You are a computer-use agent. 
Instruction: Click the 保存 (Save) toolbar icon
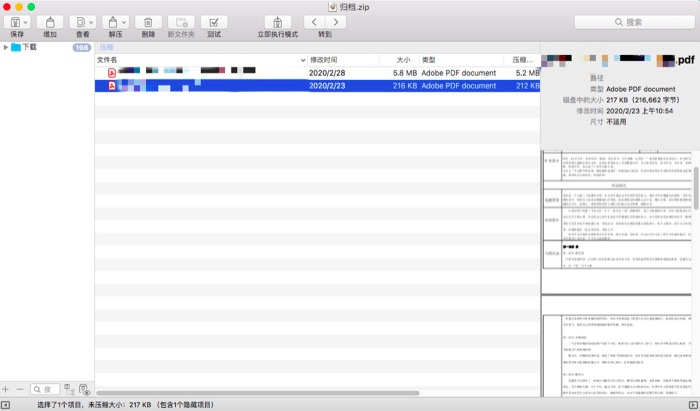point(14,21)
